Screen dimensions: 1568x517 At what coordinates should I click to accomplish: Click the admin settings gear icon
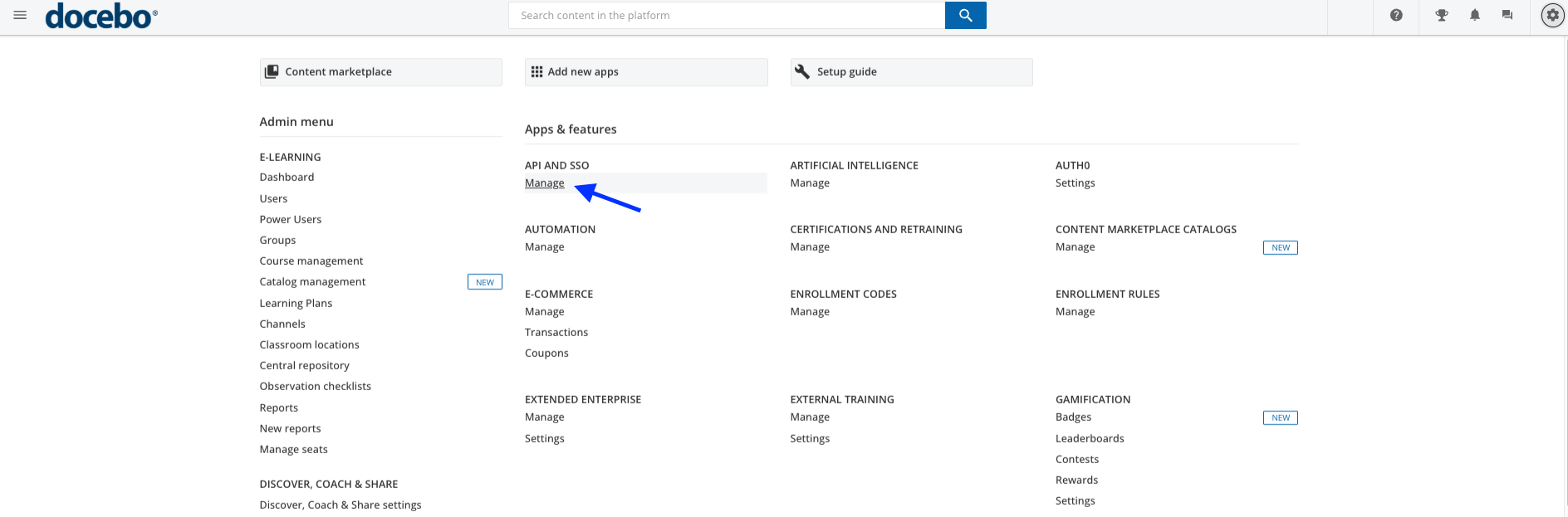pyautogui.click(x=1552, y=15)
